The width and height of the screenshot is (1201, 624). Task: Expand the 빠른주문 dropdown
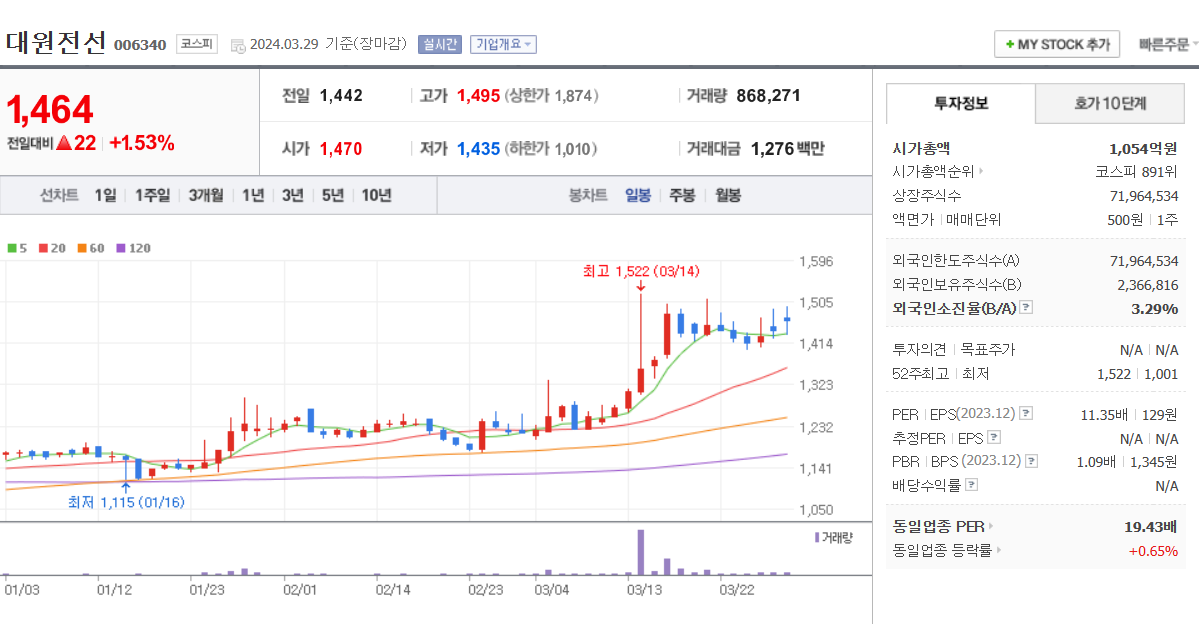point(1169,44)
